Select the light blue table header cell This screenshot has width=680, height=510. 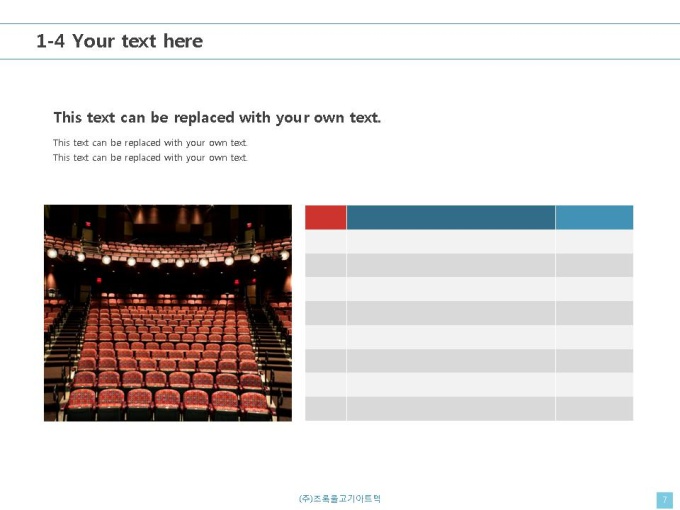tap(594, 217)
